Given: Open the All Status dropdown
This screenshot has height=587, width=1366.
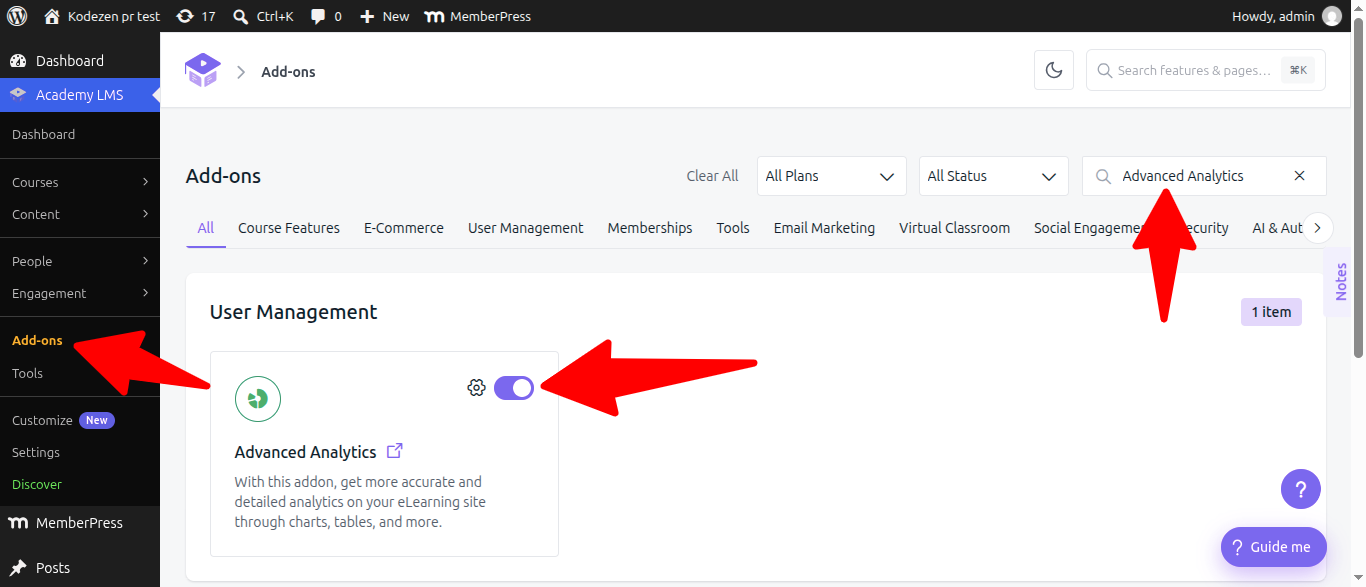Looking at the screenshot, I should tap(993, 176).
